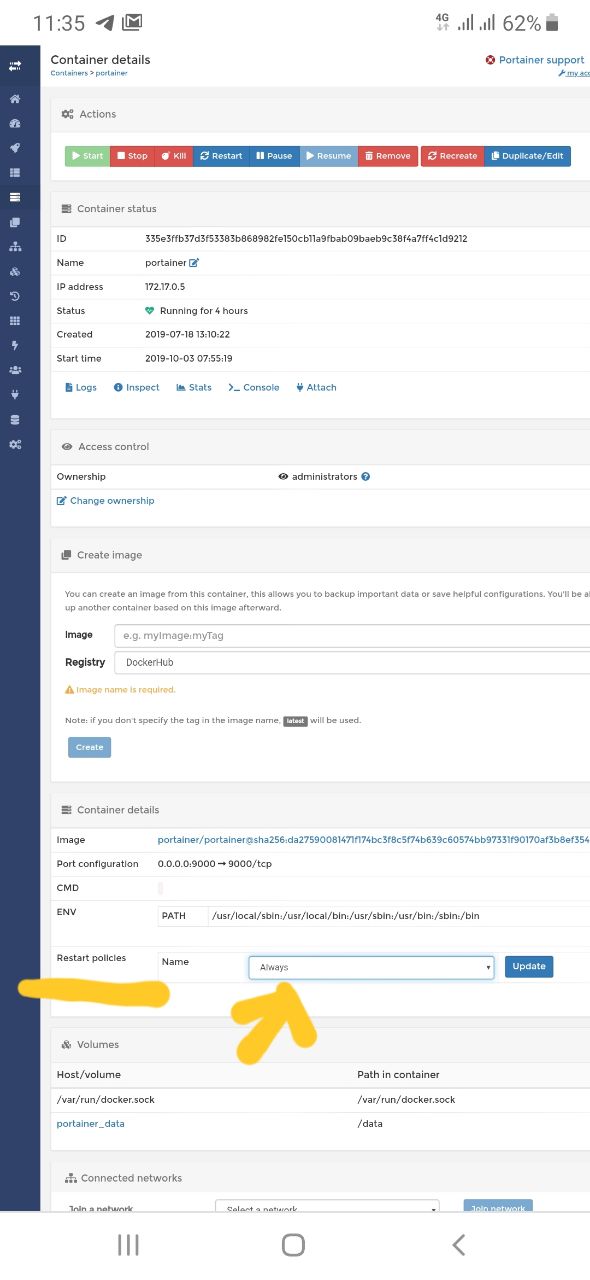Open Extensions lightning bolt sidebar icon
590x1280 pixels.
point(15,345)
